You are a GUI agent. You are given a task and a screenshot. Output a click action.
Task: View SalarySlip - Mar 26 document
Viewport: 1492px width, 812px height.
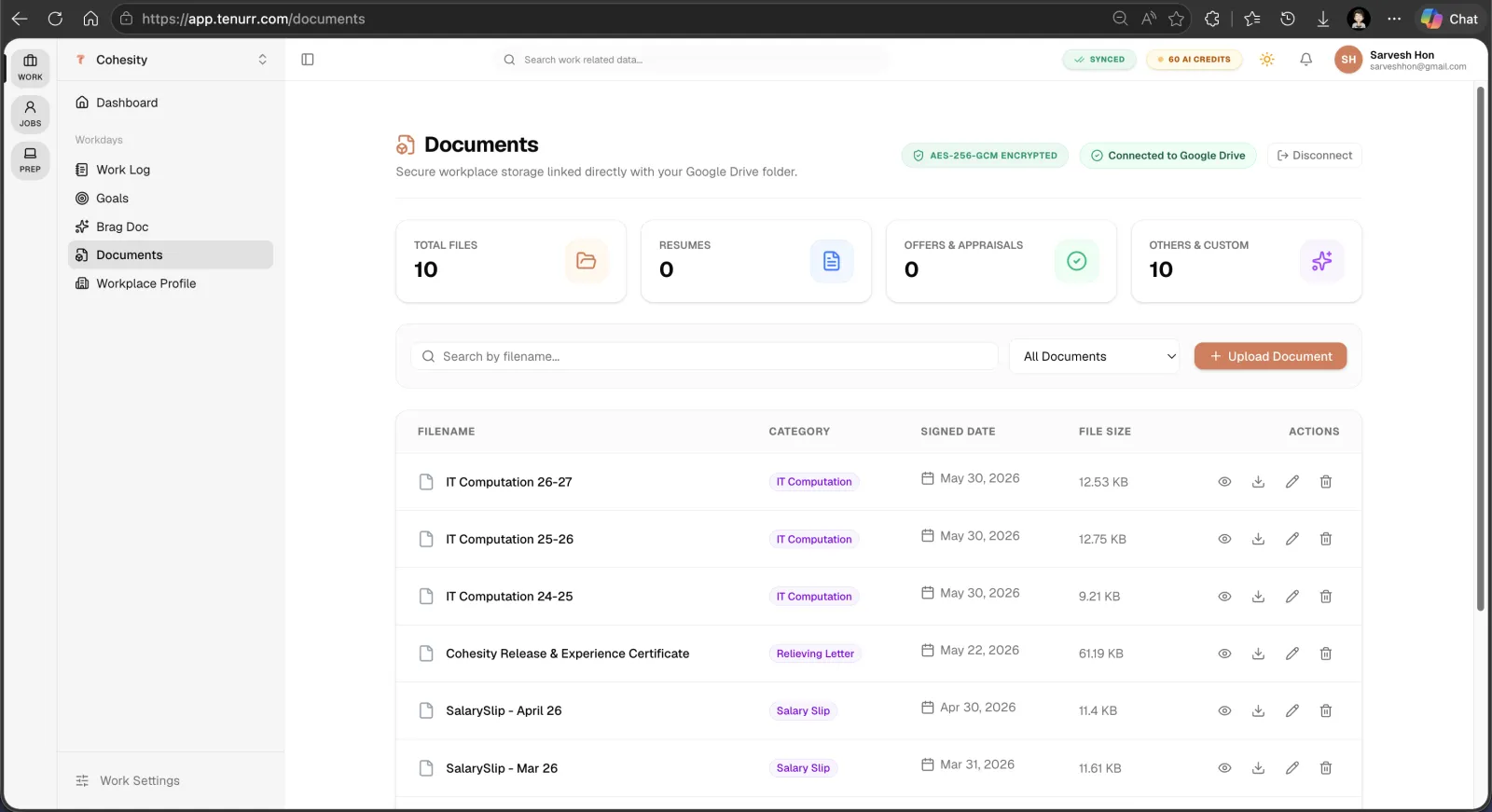1224,768
